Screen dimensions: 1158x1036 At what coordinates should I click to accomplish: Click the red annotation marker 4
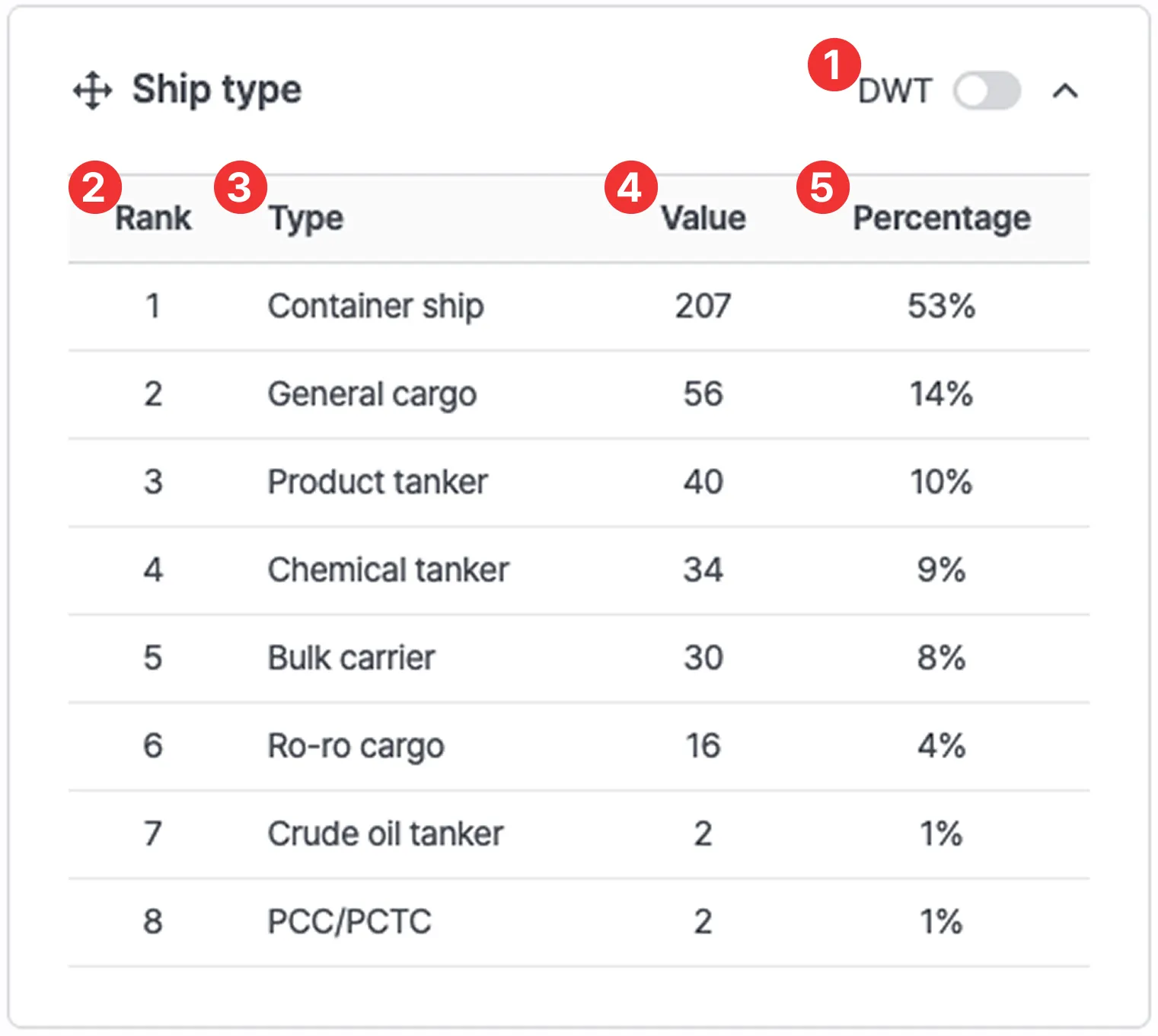[630, 187]
